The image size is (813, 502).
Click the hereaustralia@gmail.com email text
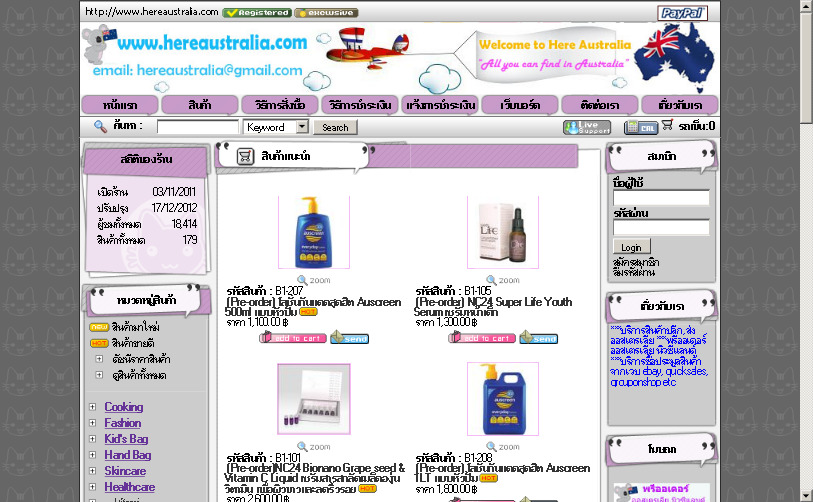pyautogui.click(x=219, y=71)
